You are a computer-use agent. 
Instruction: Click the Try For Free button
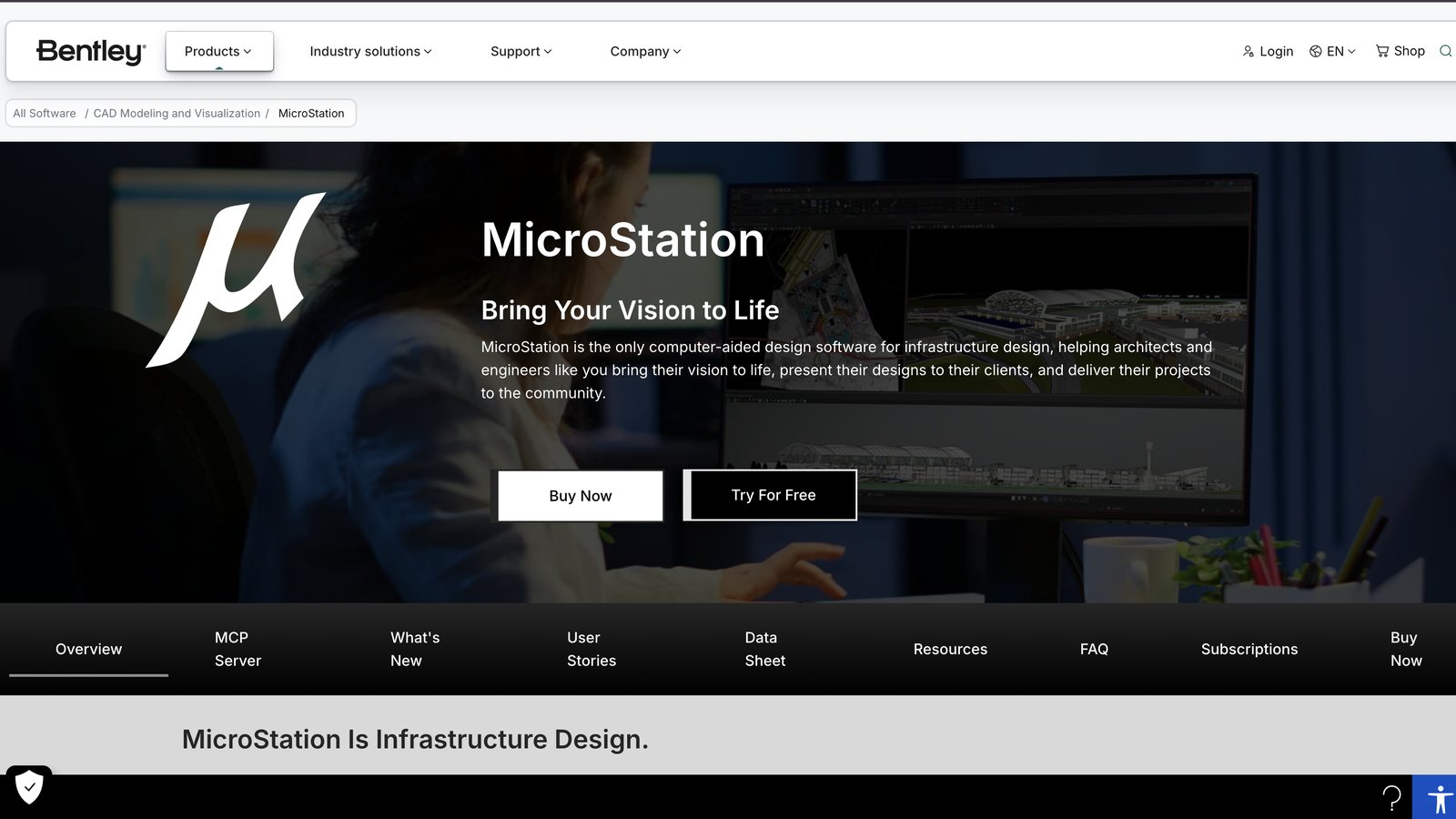770,495
